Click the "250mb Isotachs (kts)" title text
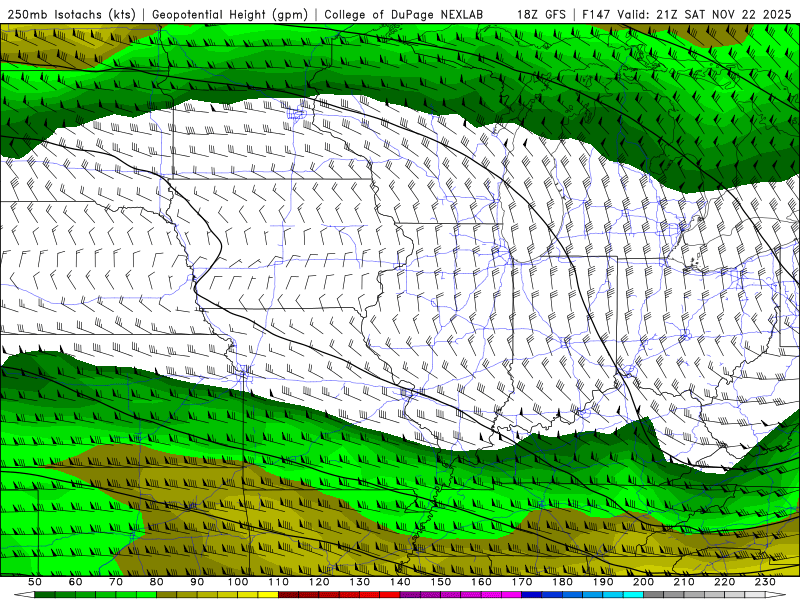 point(72,14)
